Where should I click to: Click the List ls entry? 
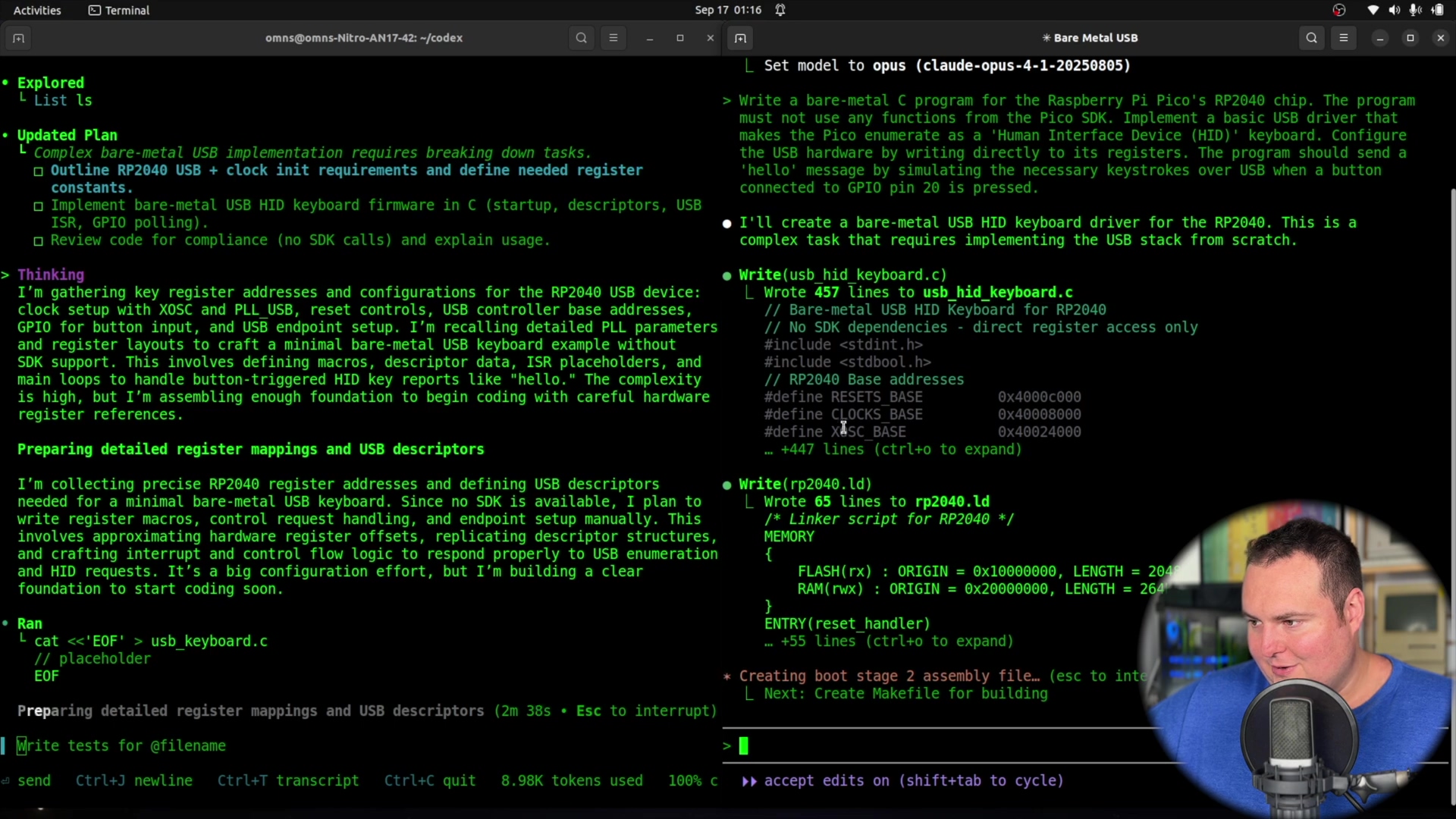63,101
